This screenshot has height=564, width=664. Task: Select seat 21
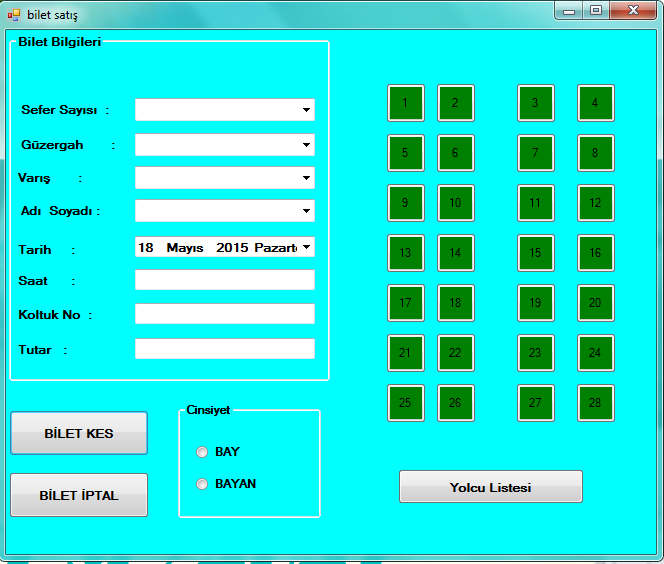pyautogui.click(x=406, y=353)
